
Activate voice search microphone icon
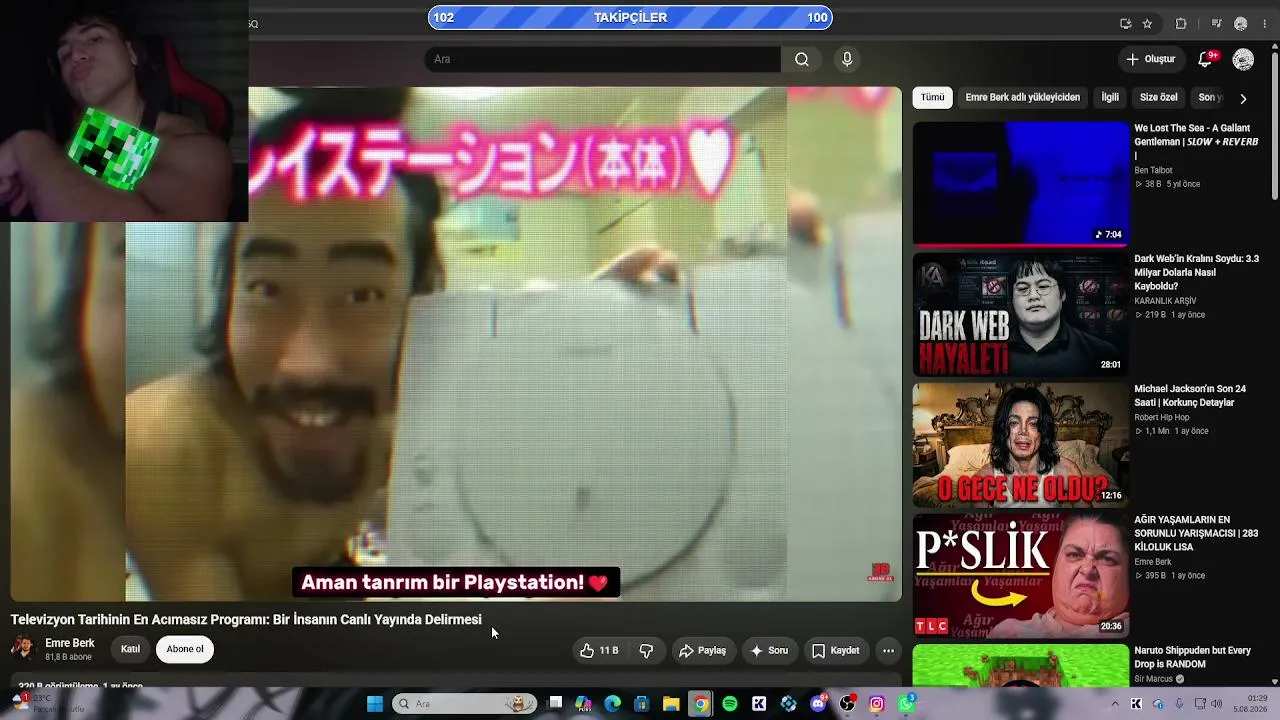tap(847, 59)
